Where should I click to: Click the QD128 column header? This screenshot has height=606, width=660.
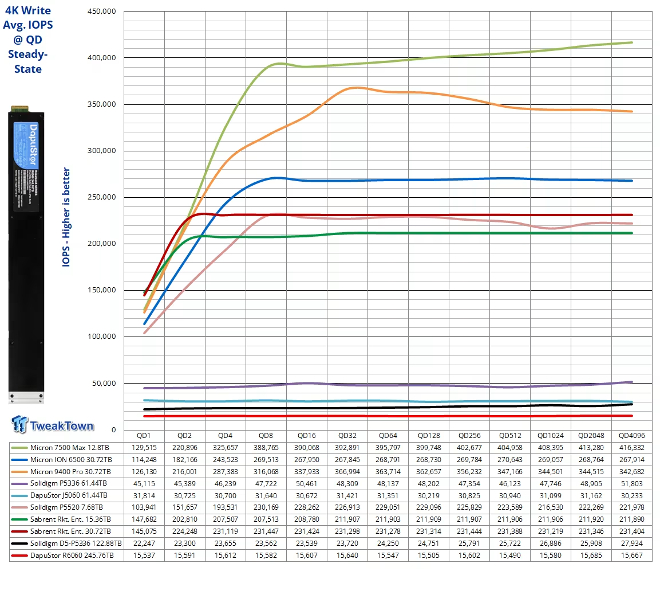[x=428, y=436]
